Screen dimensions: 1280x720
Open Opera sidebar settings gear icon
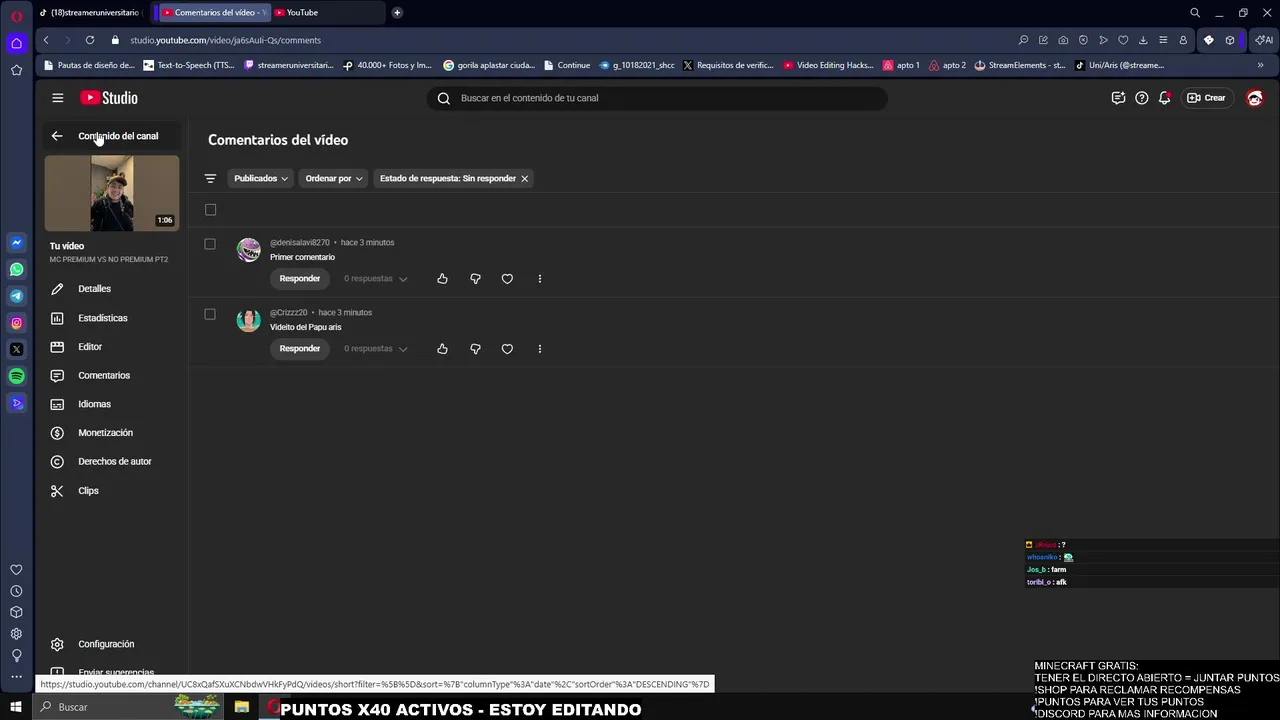(16, 634)
